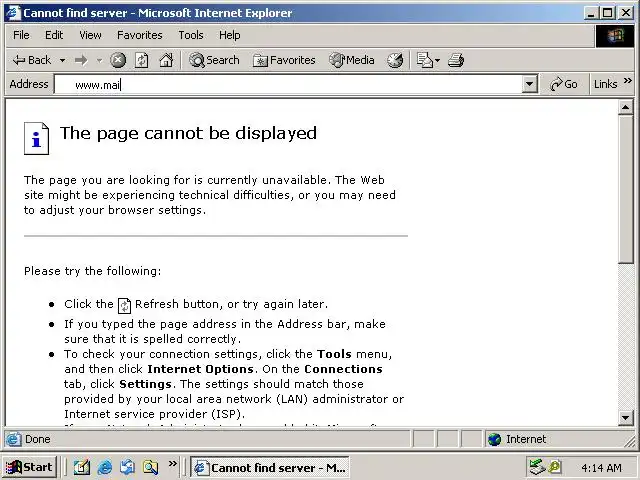Image resolution: width=640 pixels, height=480 pixels.
Task: Open the Search pane button
Action: 214,60
